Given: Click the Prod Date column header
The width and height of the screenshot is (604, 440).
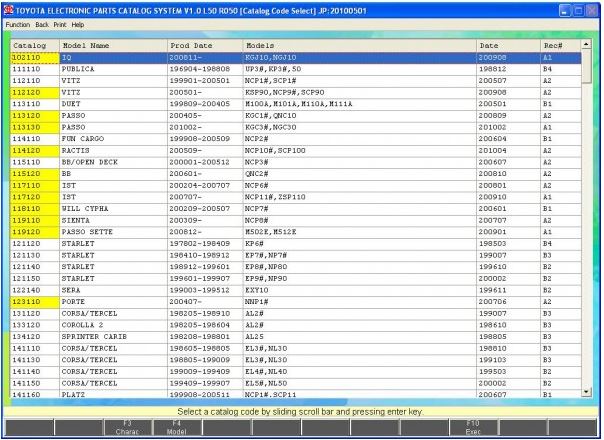Looking at the screenshot, I should tap(205, 45).
